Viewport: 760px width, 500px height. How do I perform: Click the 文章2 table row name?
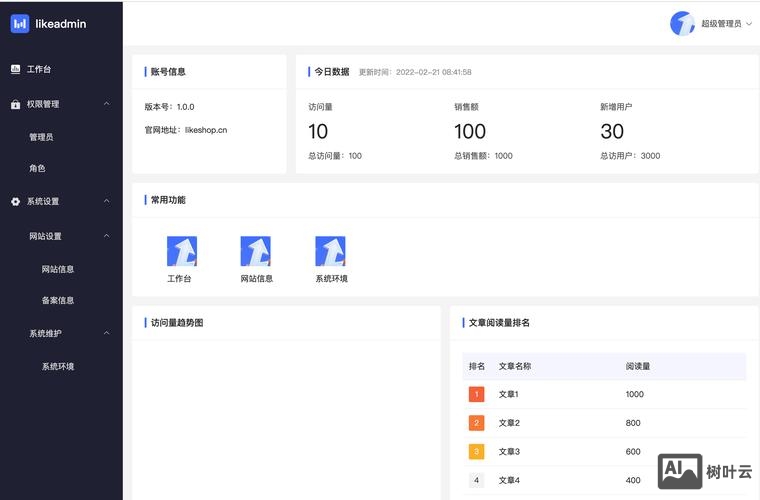[x=509, y=422]
